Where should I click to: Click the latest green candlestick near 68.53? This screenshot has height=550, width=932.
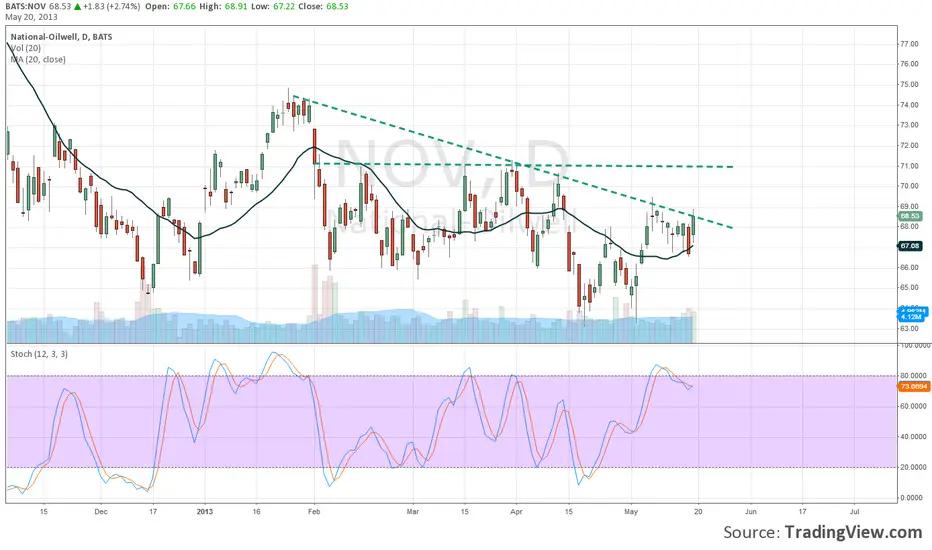[693, 227]
